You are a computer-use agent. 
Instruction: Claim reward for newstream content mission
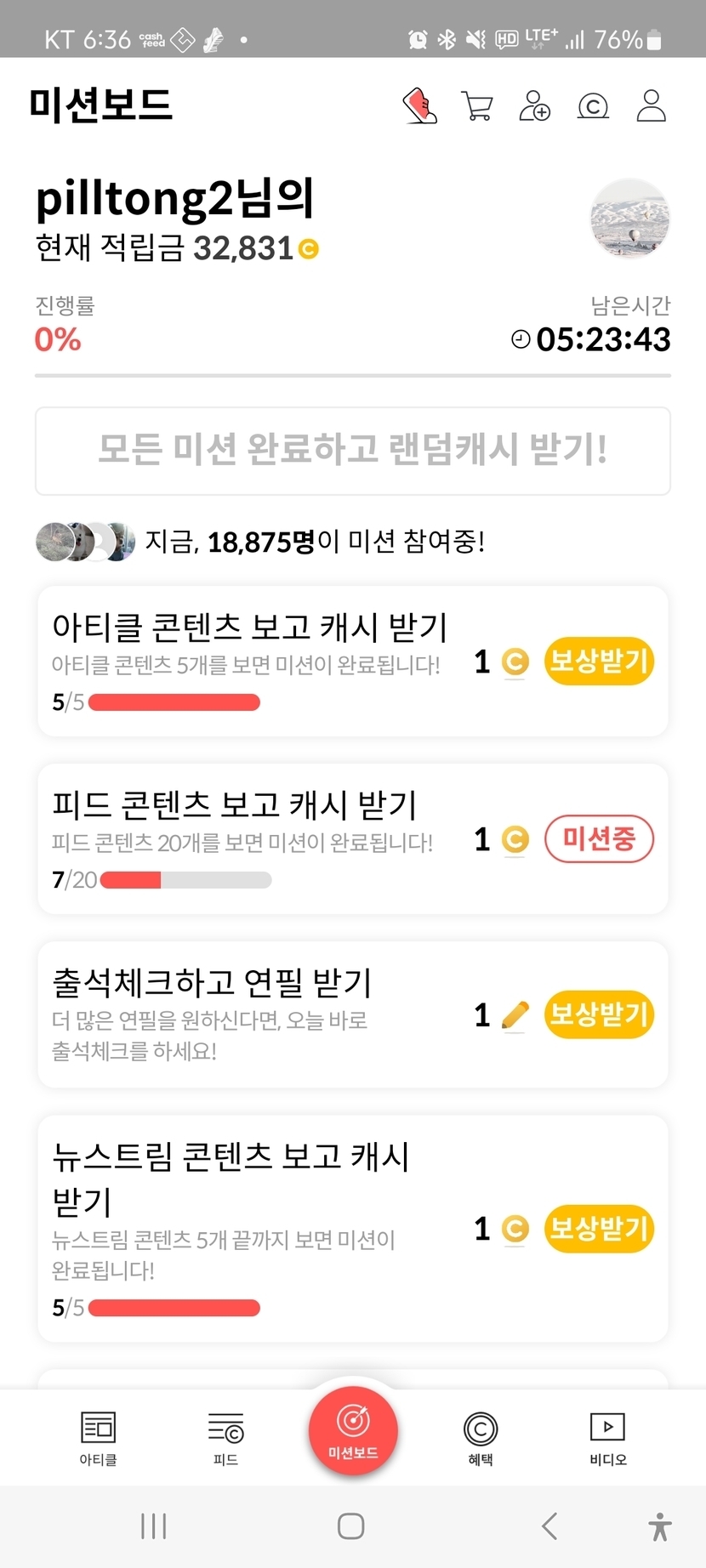point(599,1229)
